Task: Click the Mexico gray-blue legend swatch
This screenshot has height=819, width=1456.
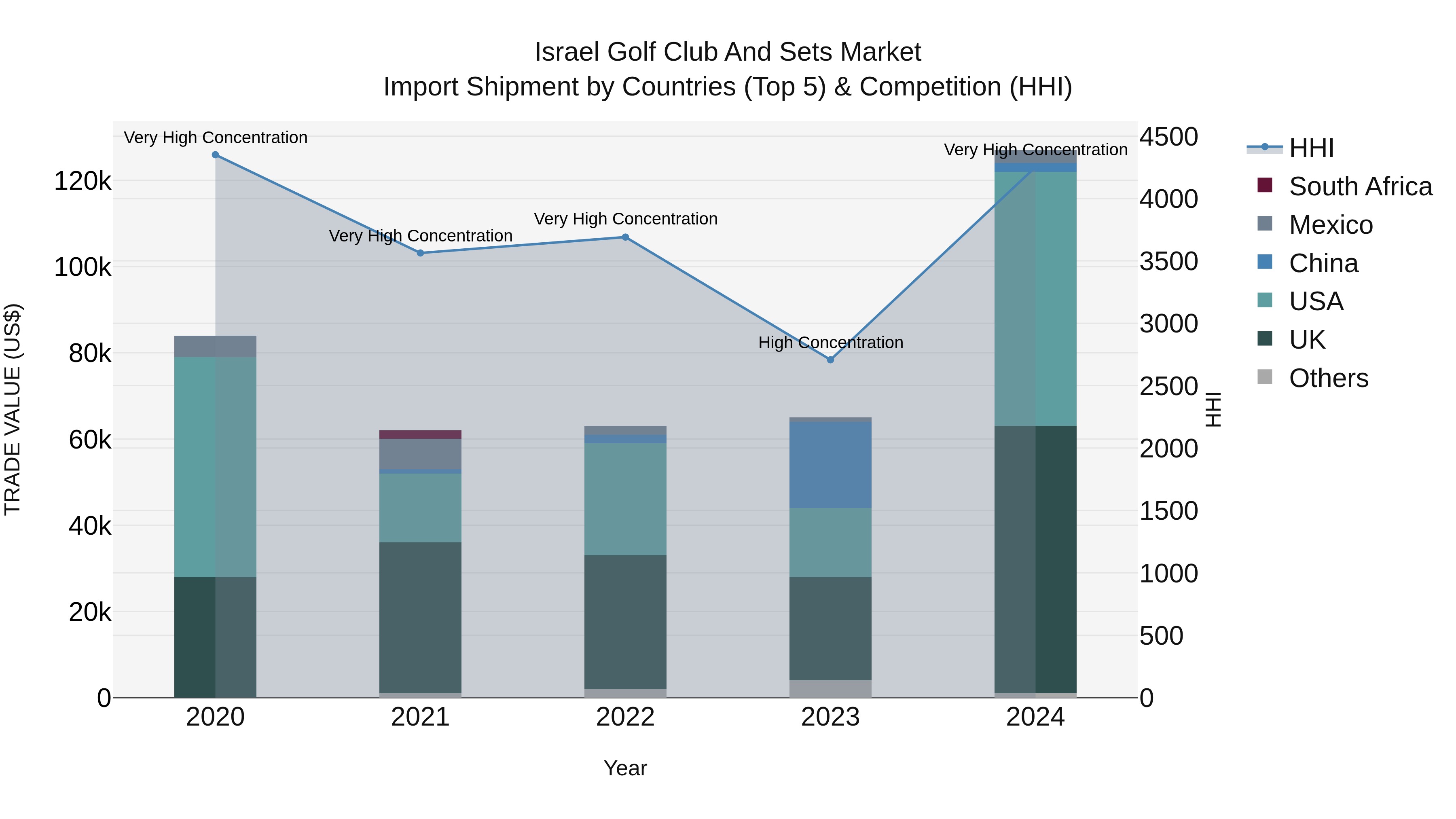Action: tap(1265, 223)
